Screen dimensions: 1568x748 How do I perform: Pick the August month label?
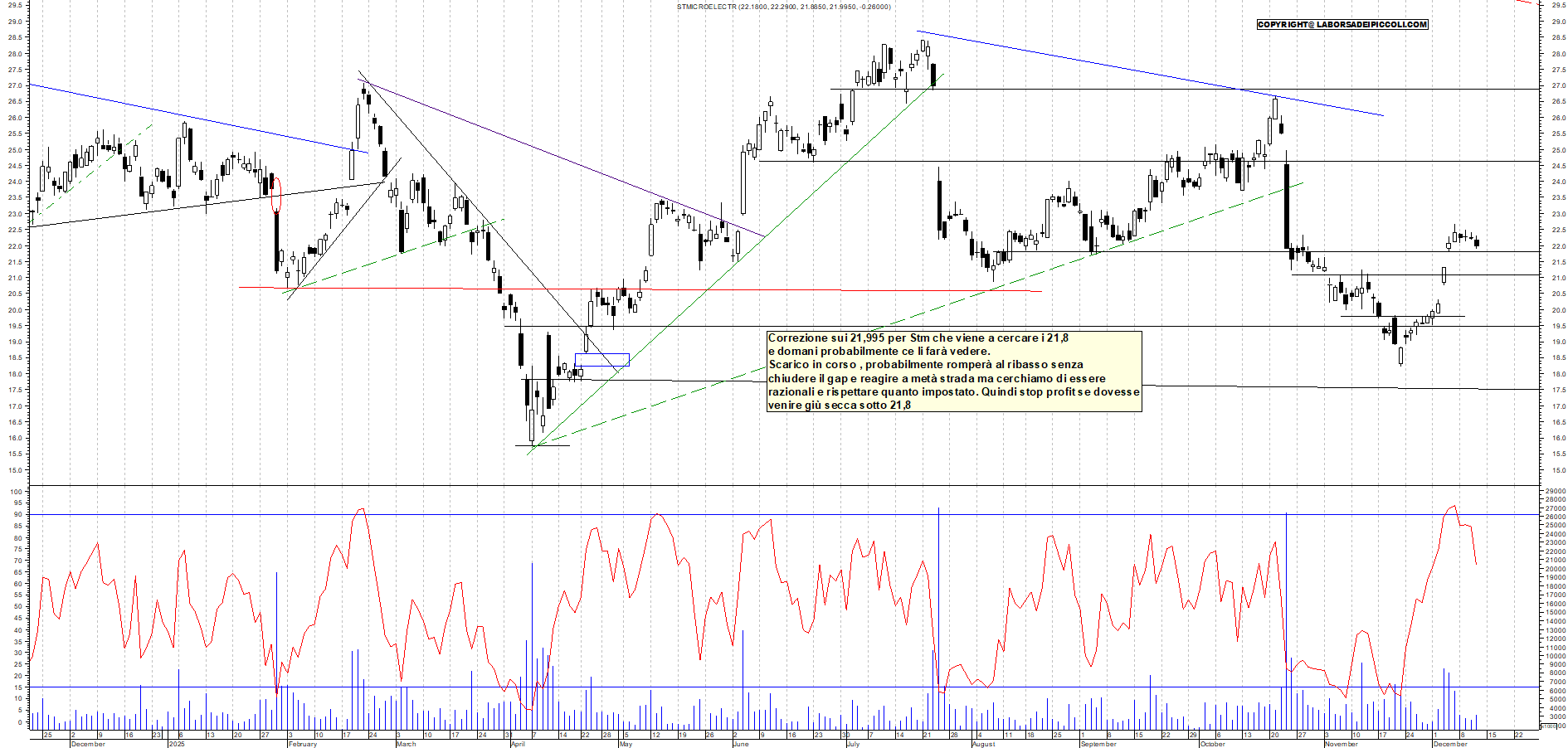(x=983, y=744)
